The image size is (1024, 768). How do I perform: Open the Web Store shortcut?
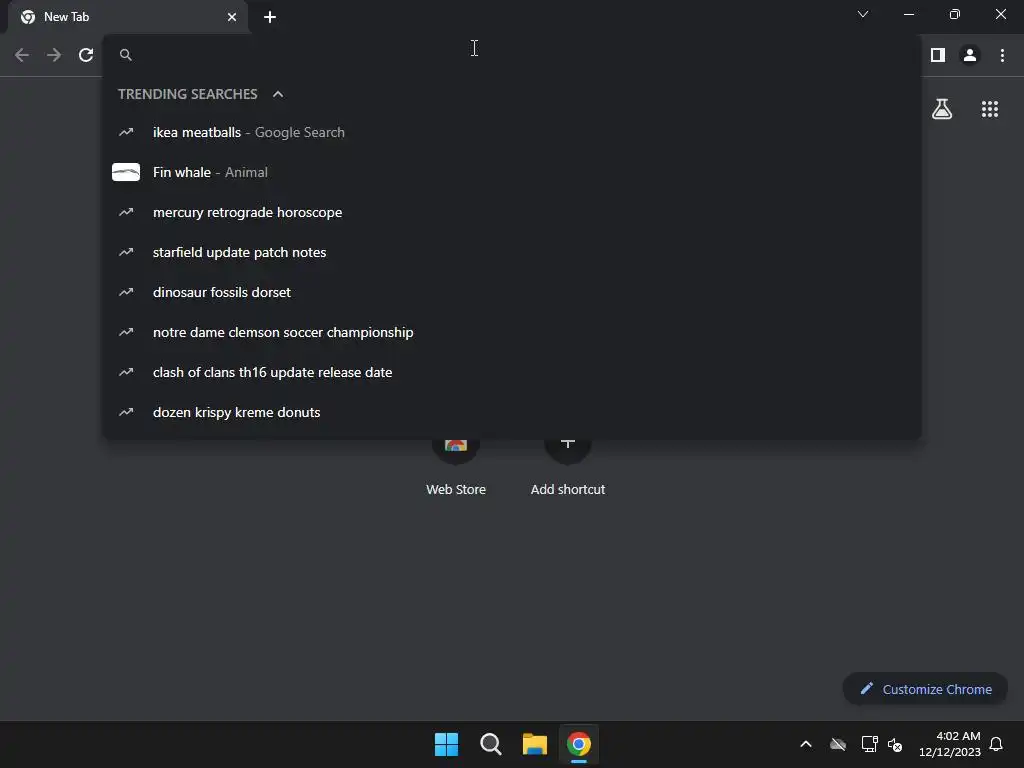[x=456, y=467]
